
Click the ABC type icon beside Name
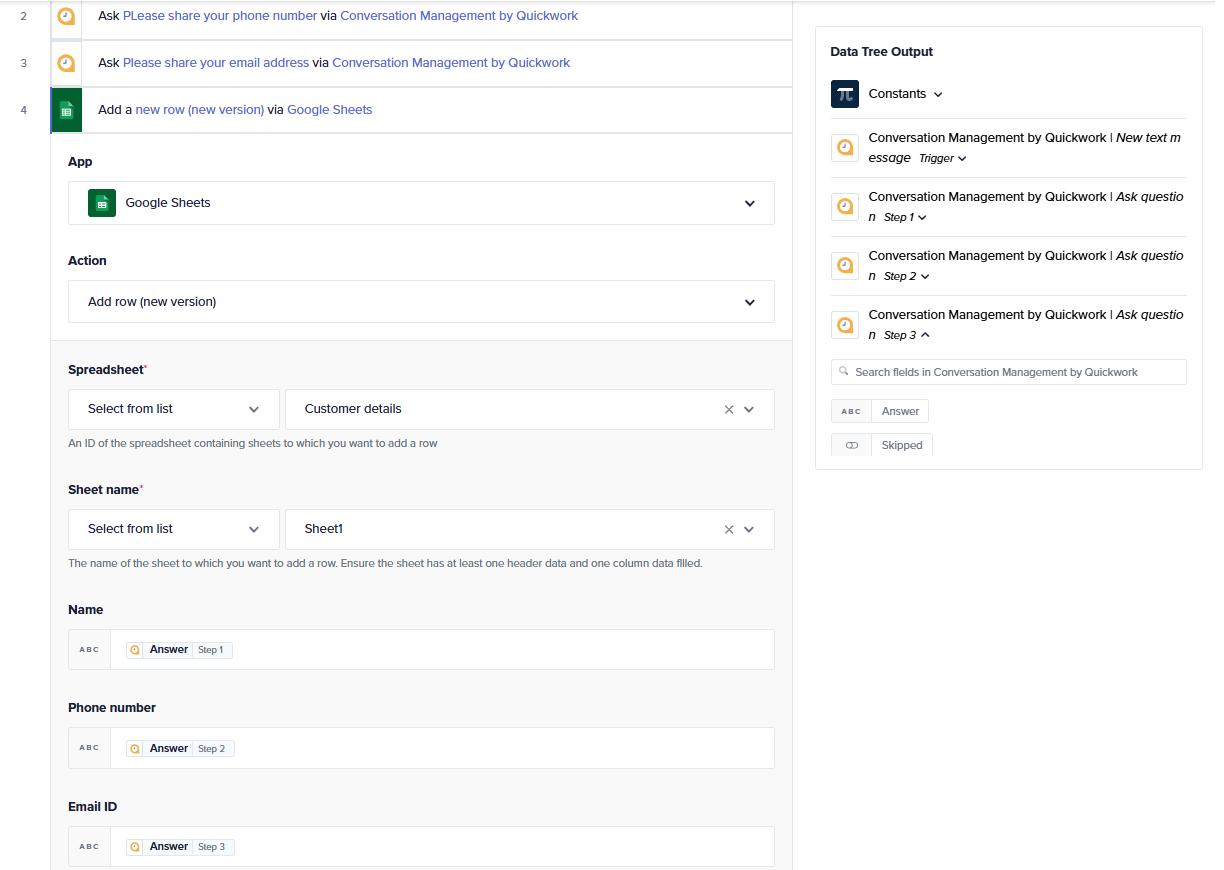89,650
